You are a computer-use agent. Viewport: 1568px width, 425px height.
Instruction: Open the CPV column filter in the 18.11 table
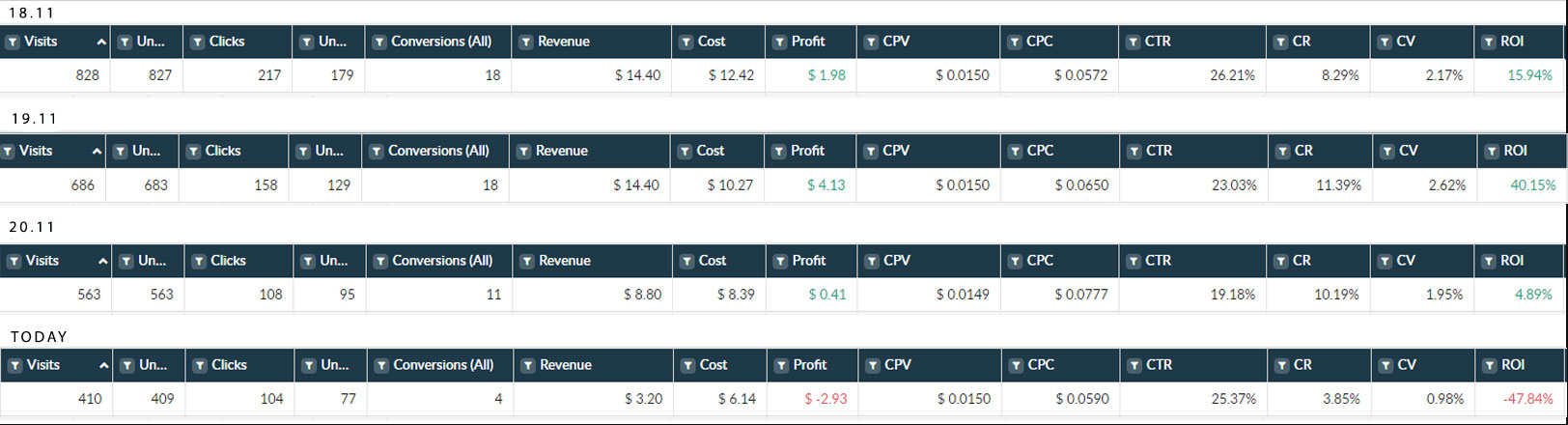[872, 42]
